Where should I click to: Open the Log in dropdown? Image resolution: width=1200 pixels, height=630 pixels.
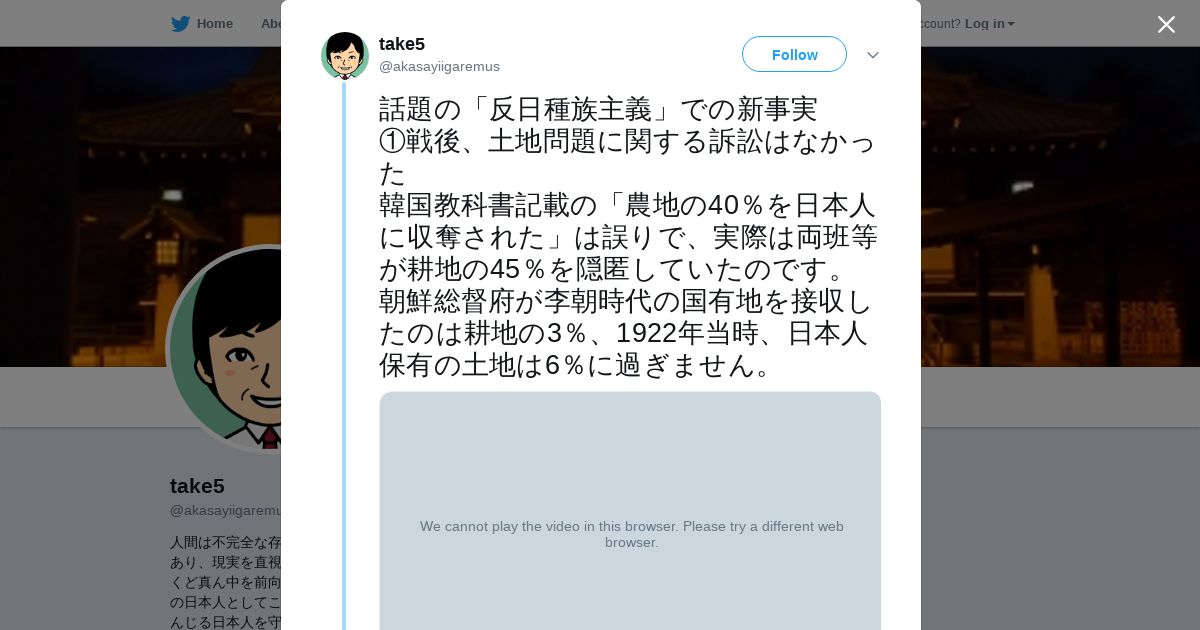coord(984,24)
